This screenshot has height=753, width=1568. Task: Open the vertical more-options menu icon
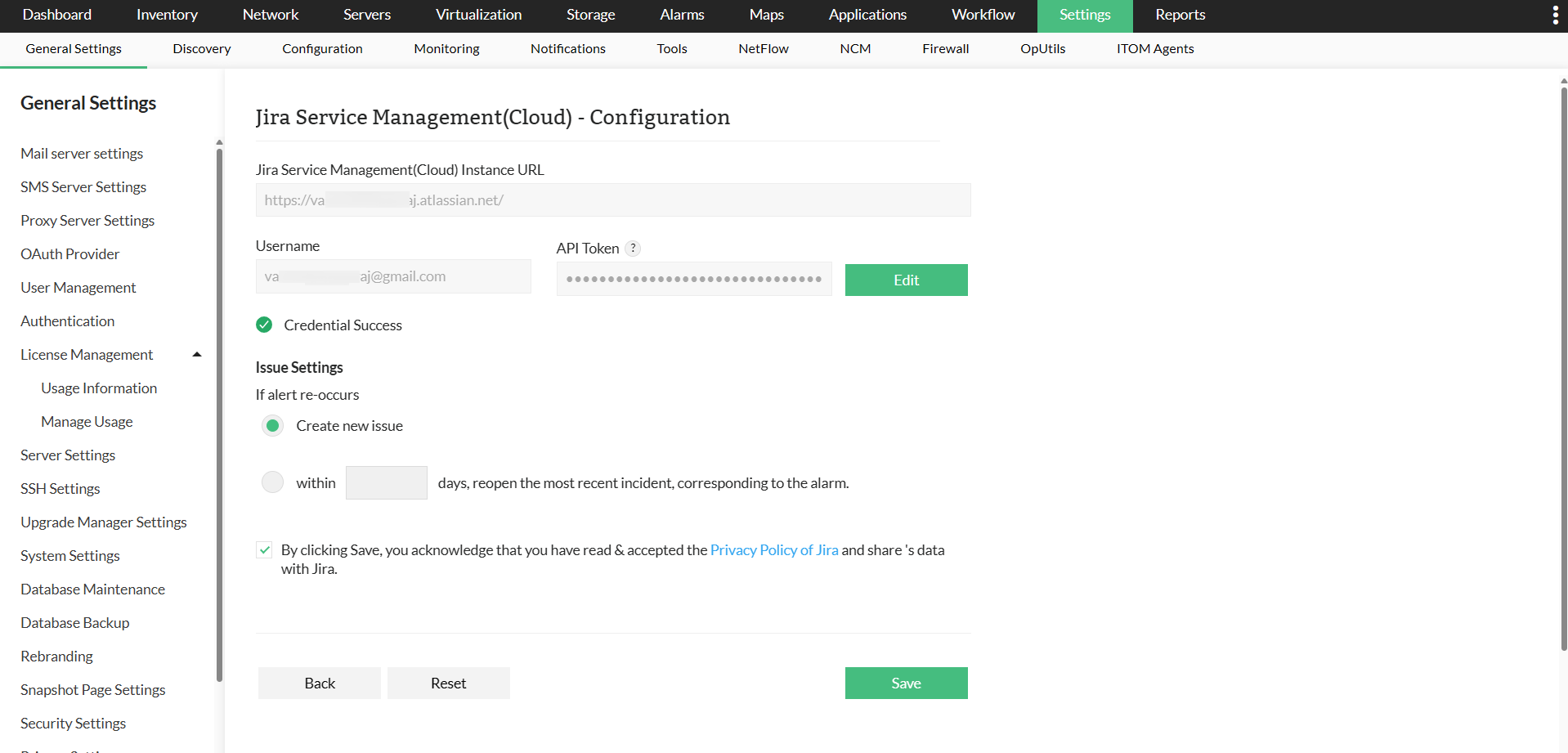click(x=1555, y=15)
